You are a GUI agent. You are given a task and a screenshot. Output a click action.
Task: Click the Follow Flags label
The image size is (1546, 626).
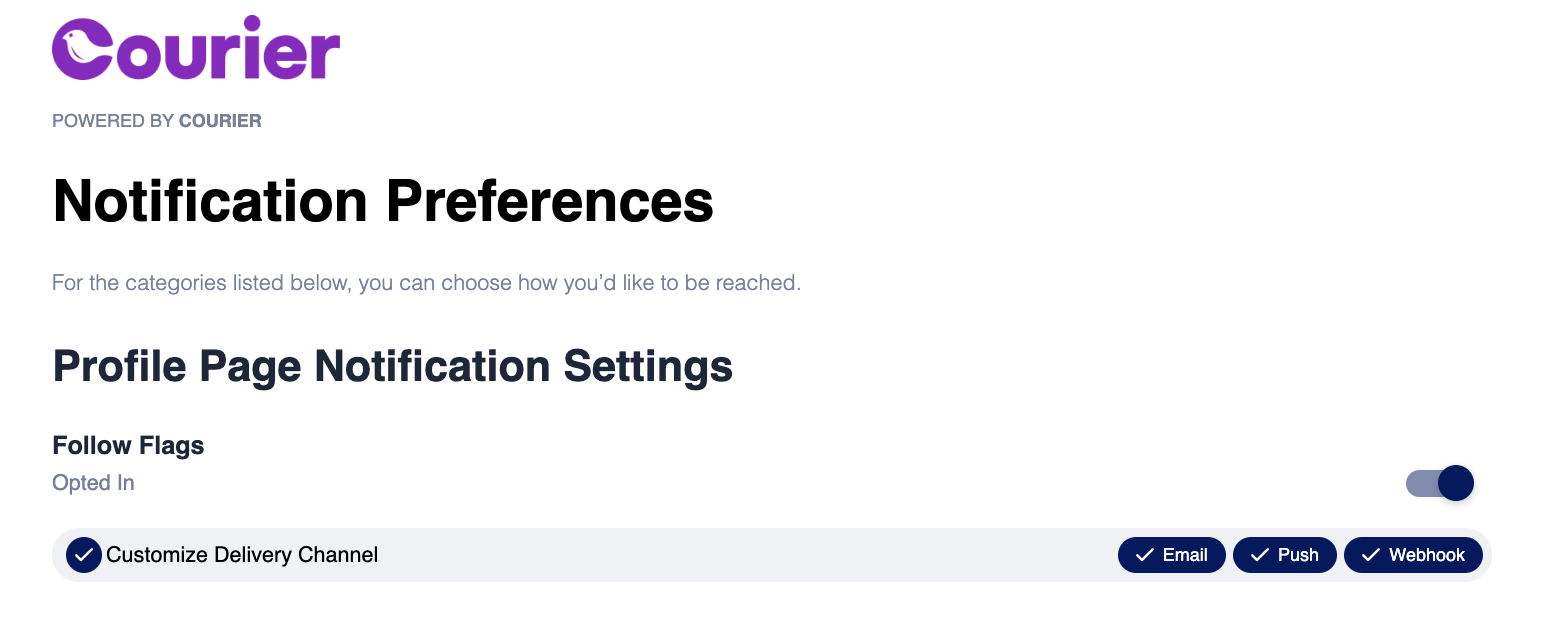[x=127, y=445]
